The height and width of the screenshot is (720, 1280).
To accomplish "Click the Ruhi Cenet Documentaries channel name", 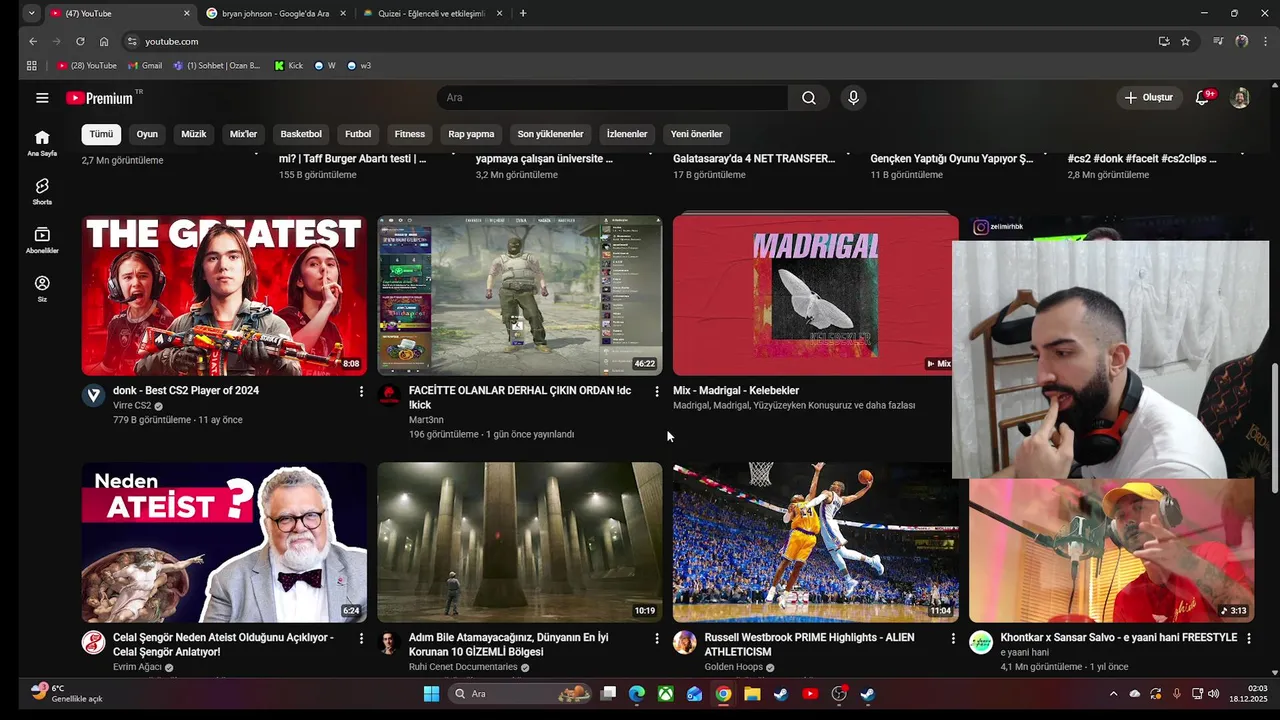I will pos(463,667).
